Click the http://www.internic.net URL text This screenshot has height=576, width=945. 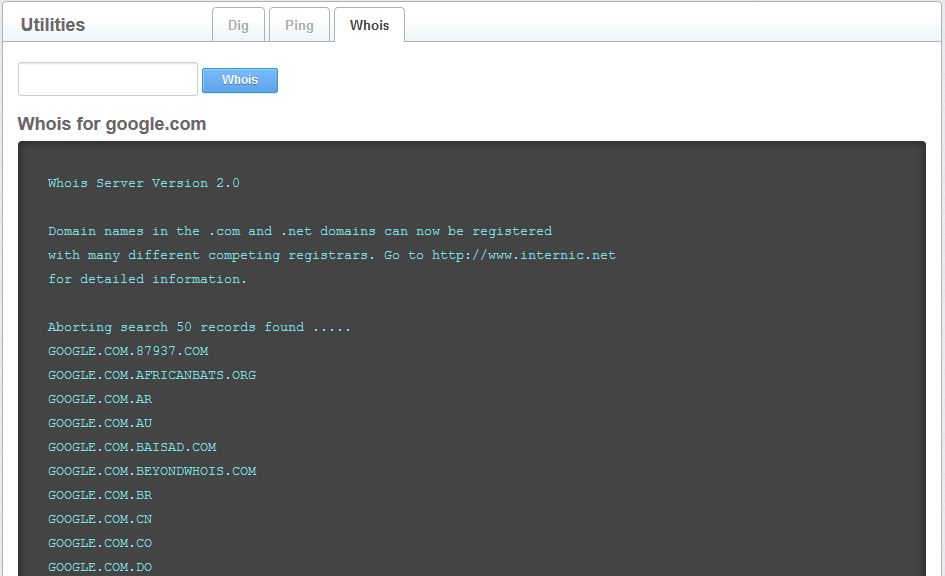[523, 255]
